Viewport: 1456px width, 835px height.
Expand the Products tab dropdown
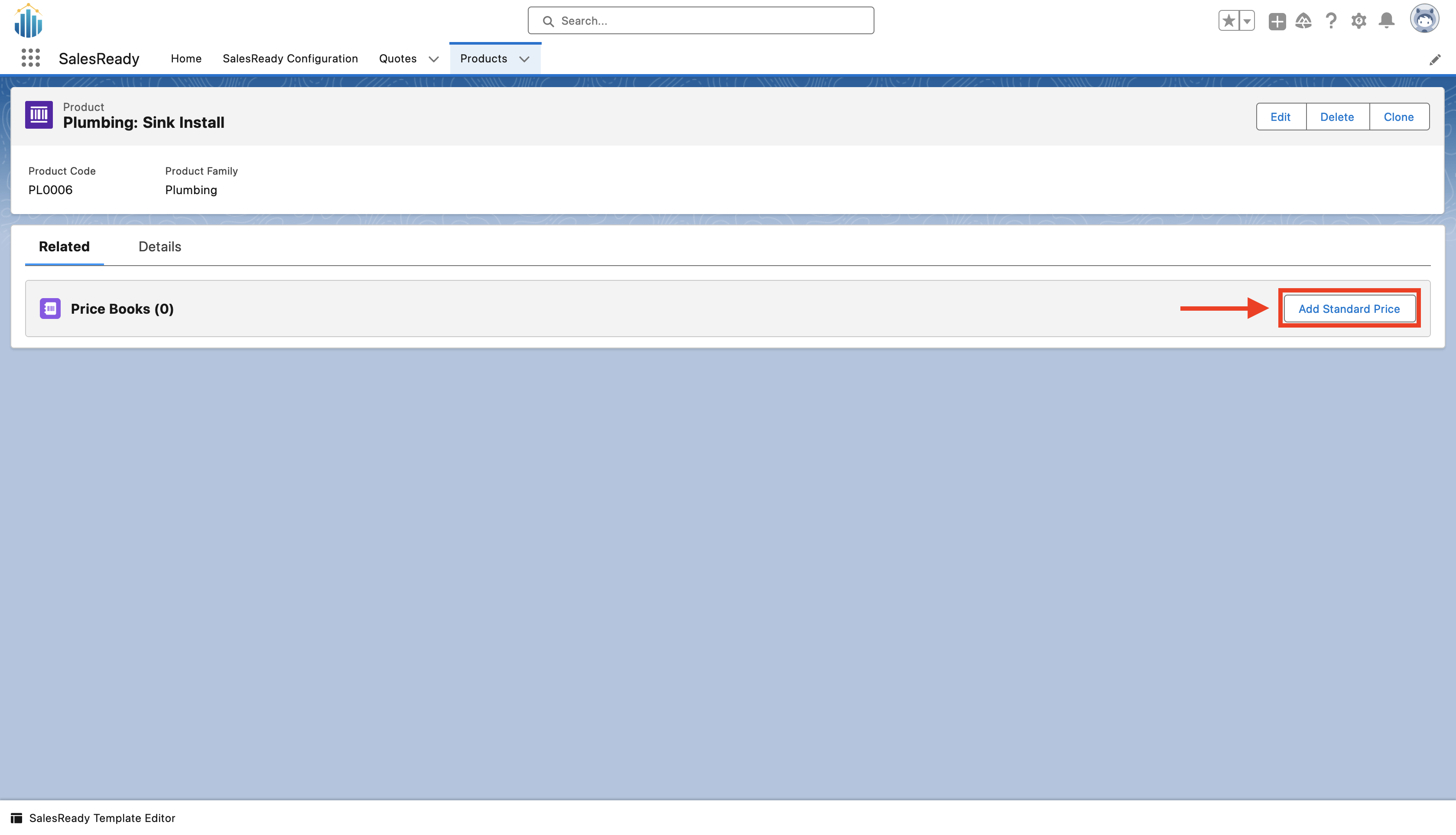524,59
